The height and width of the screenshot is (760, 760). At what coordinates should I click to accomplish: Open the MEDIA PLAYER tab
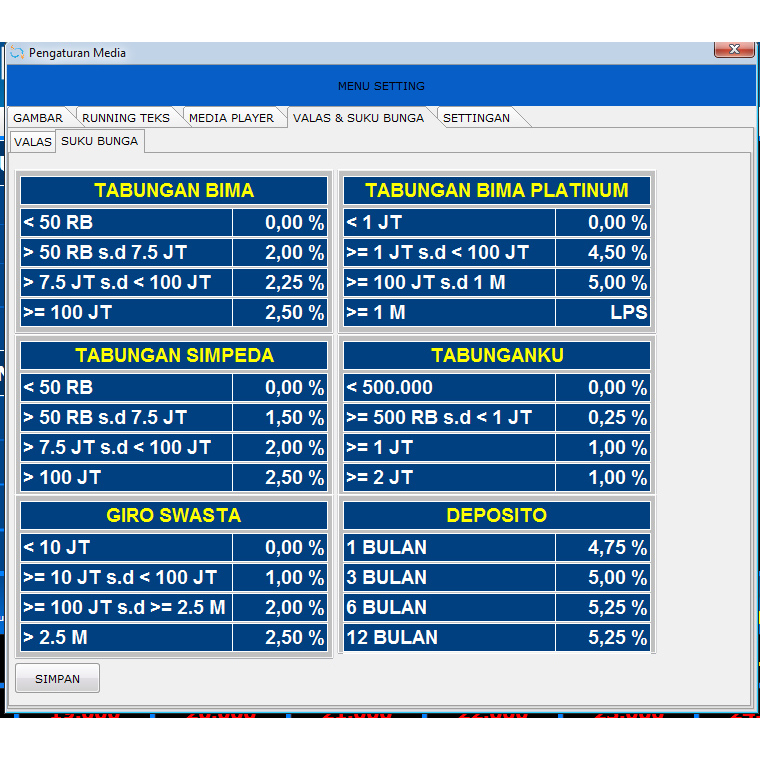point(231,118)
